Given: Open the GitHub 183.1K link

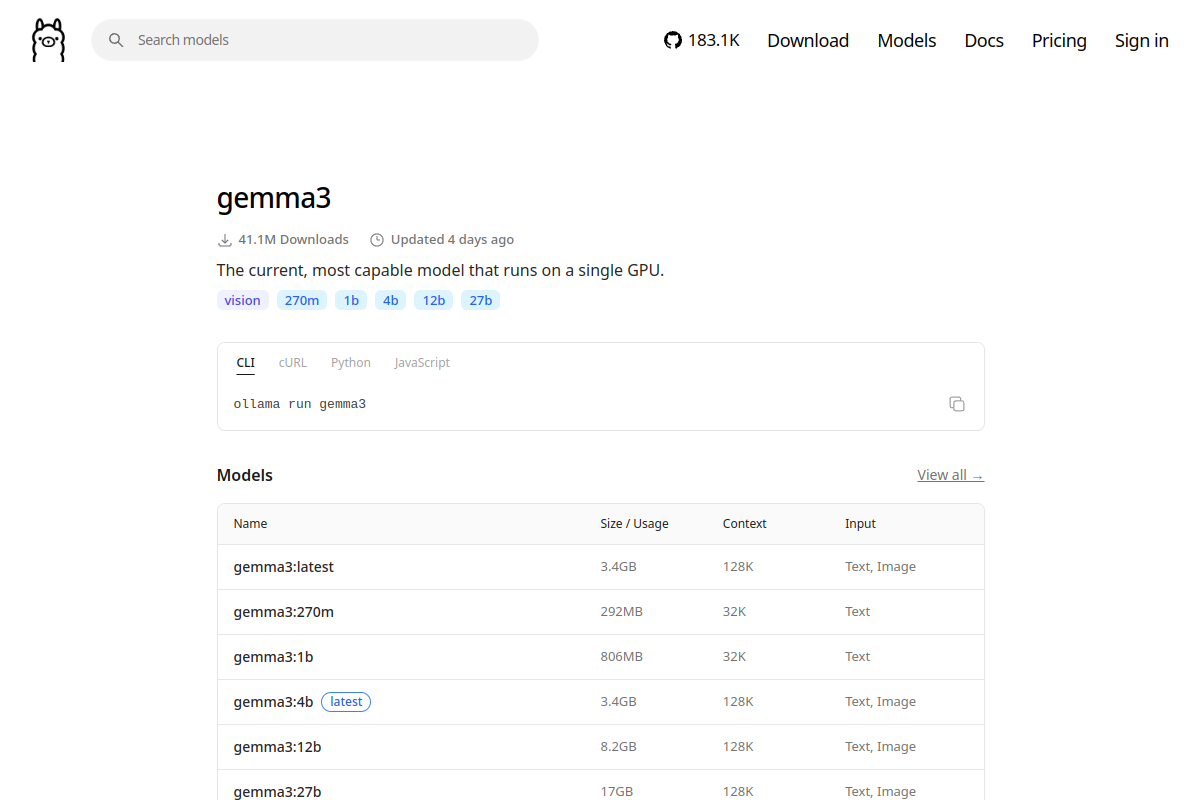Looking at the screenshot, I should click(x=702, y=40).
